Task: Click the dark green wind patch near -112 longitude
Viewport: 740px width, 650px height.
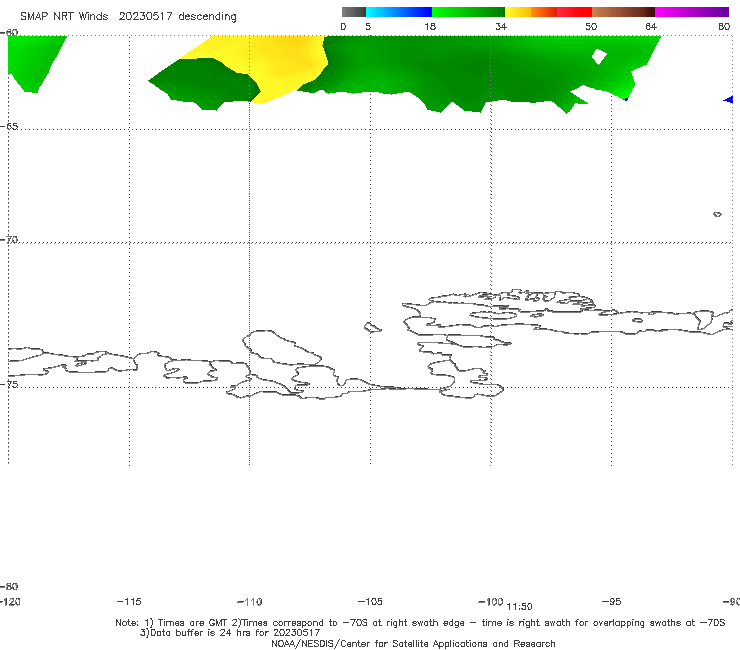Action: [208, 85]
